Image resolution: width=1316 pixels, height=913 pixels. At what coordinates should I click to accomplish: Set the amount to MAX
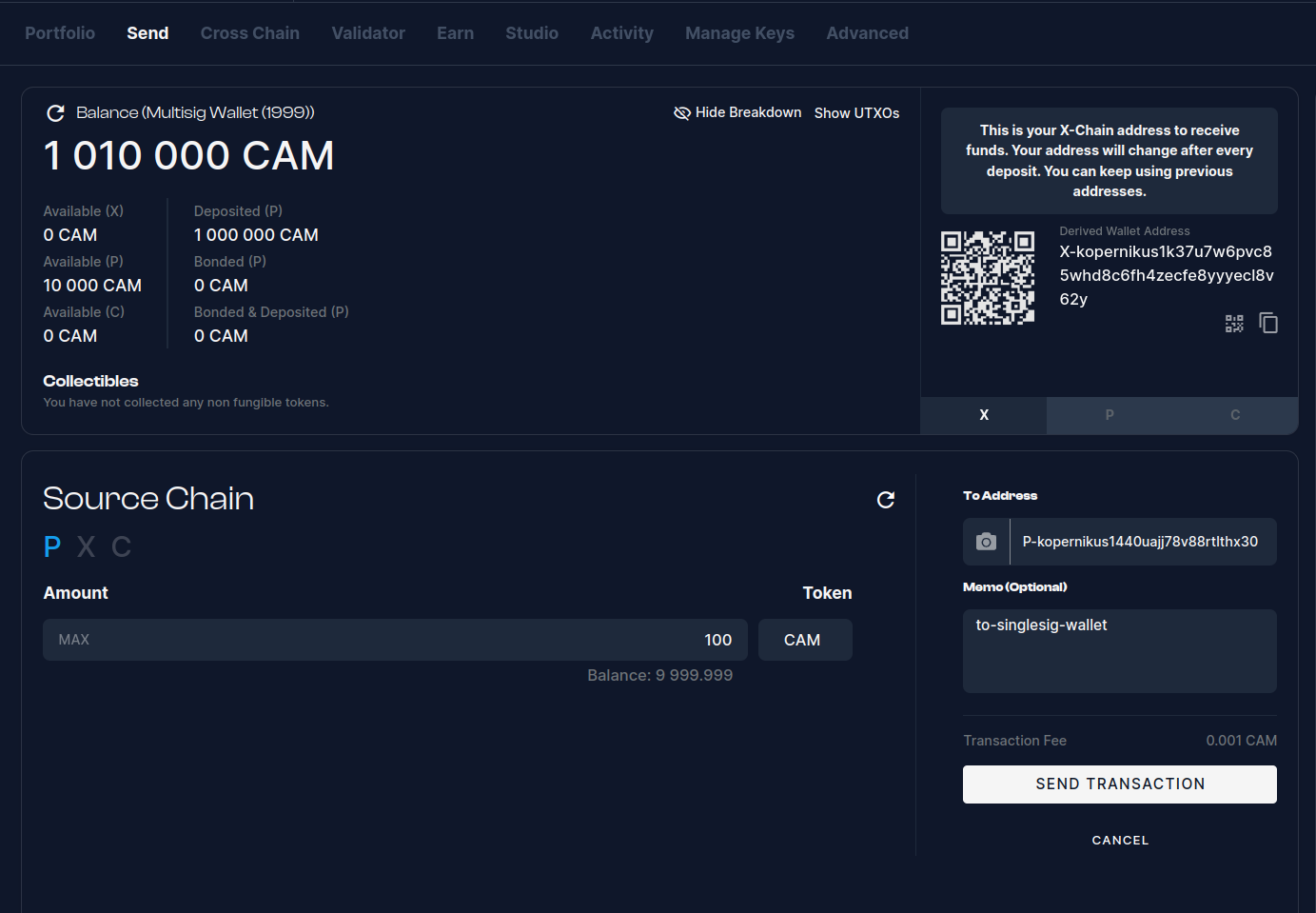click(x=74, y=640)
